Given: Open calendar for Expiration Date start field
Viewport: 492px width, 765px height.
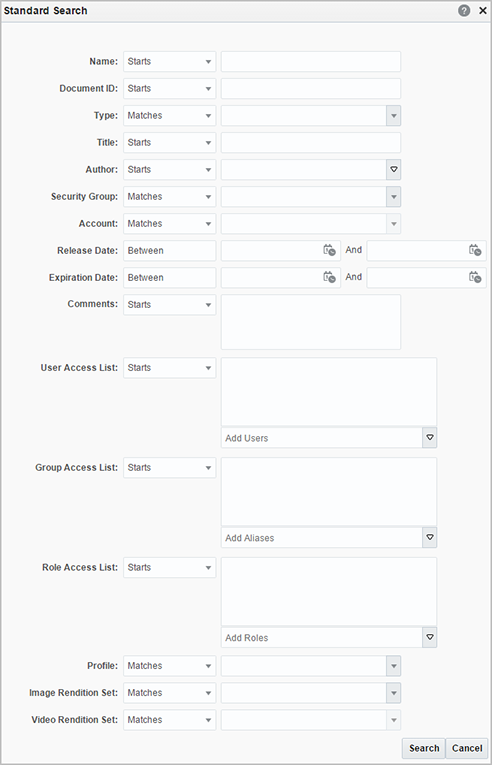Looking at the screenshot, I should (x=329, y=277).
